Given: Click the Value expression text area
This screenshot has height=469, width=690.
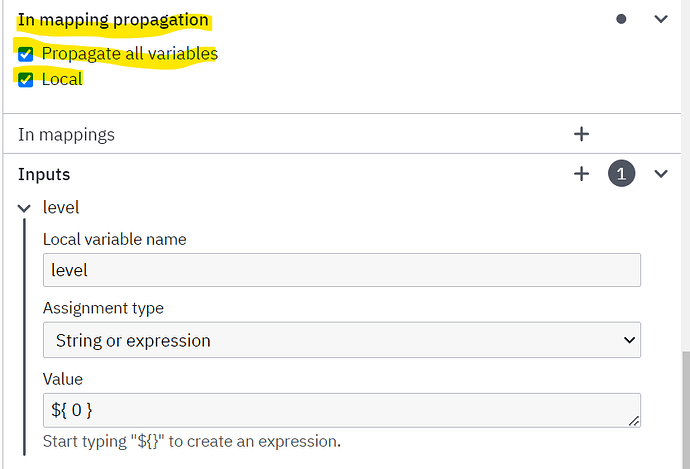Looking at the screenshot, I should pyautogui.click(x=341, y=410).
